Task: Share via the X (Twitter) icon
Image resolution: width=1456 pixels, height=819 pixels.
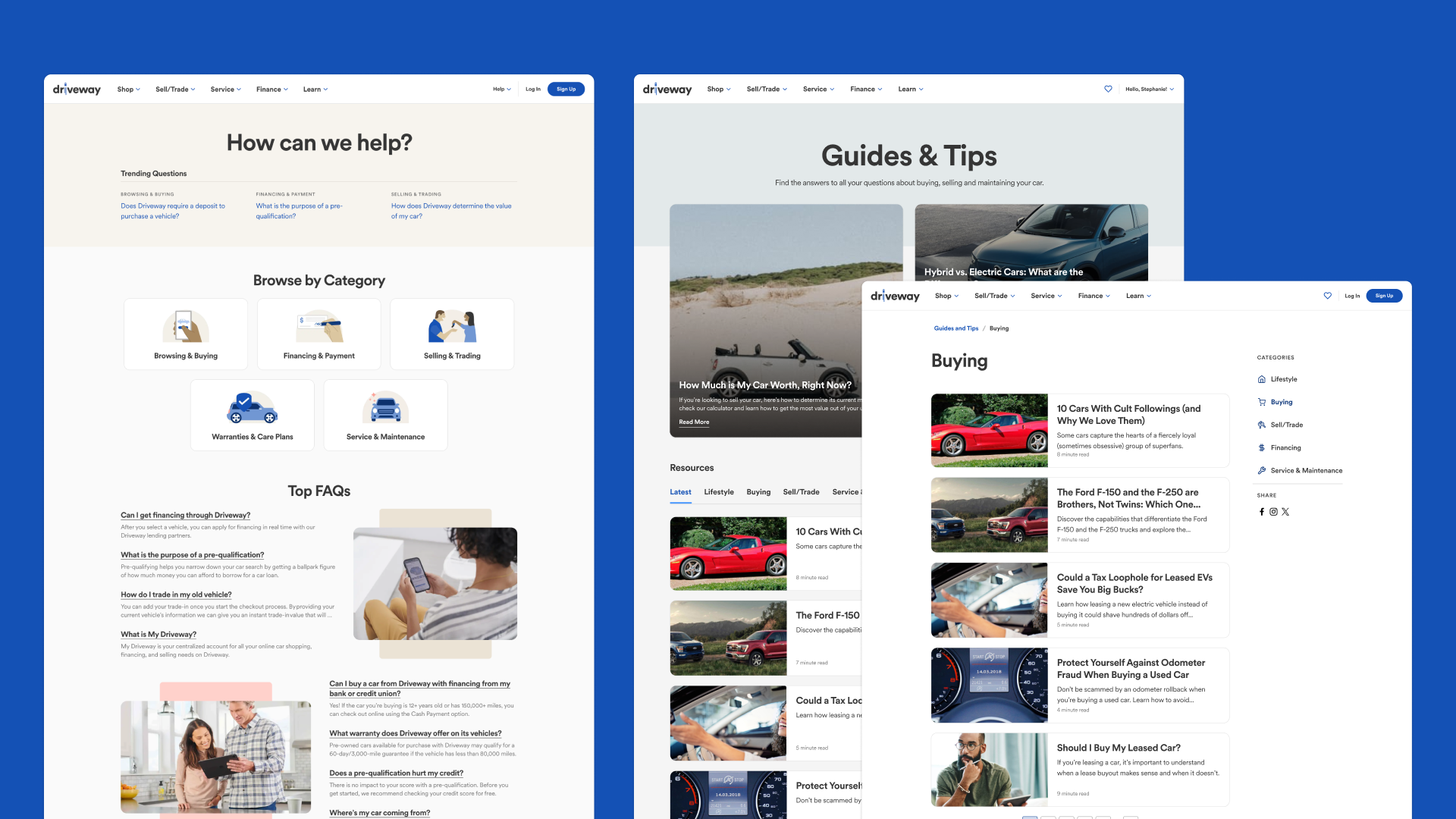Action: (x=1285, y=512)
